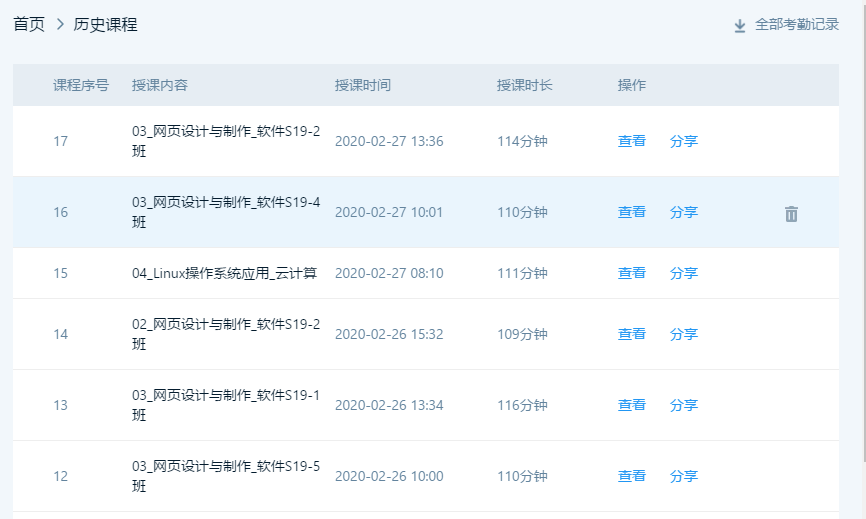Viewport: 866px width, 519px height.
Task: Open 查看 for course 14
Action: point(631,334)
